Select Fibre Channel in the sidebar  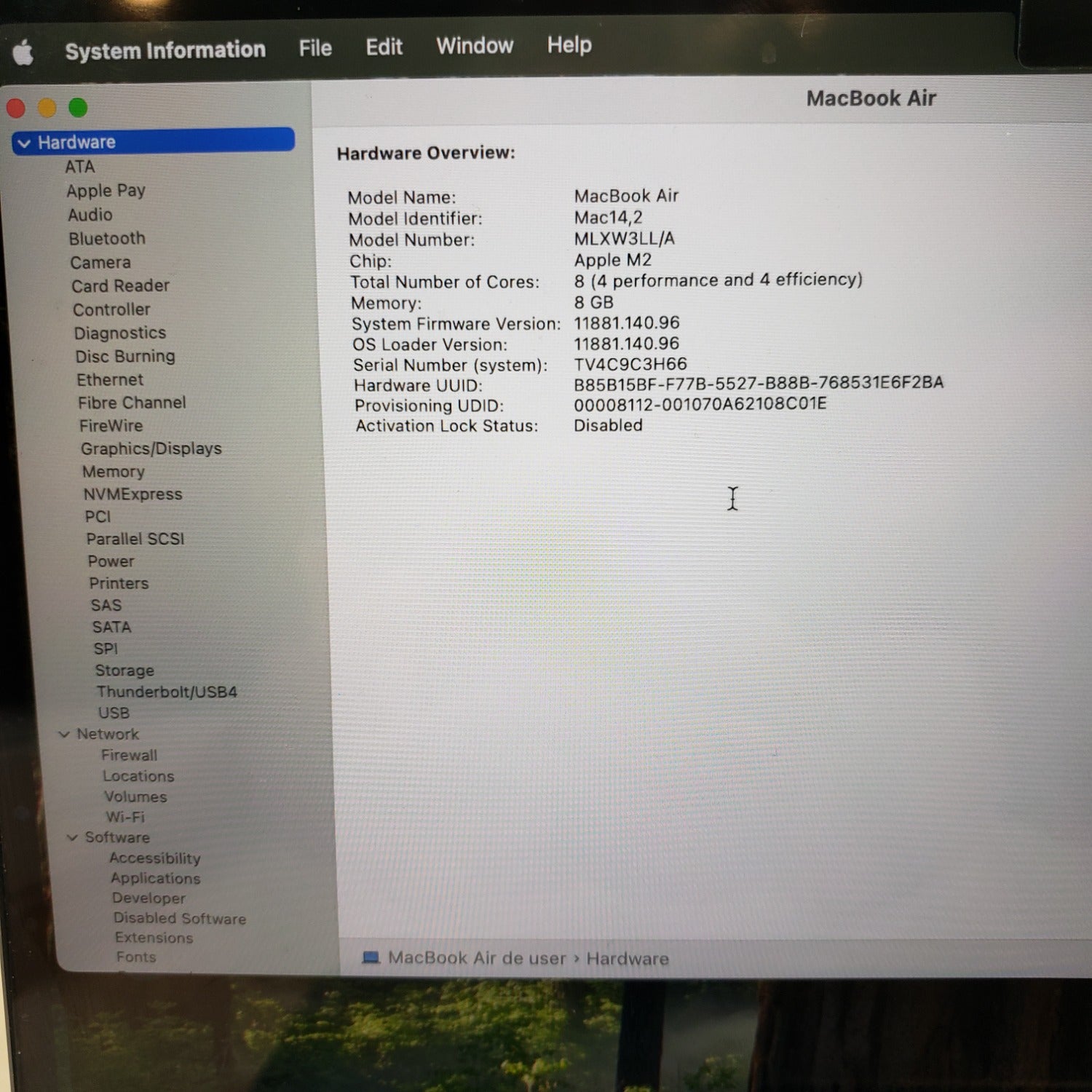[132, 403]
